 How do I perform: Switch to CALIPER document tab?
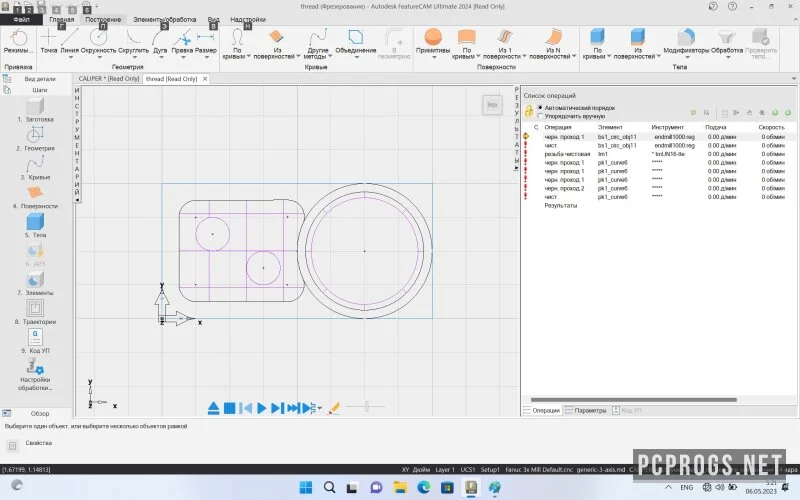[x=109, y=79]
